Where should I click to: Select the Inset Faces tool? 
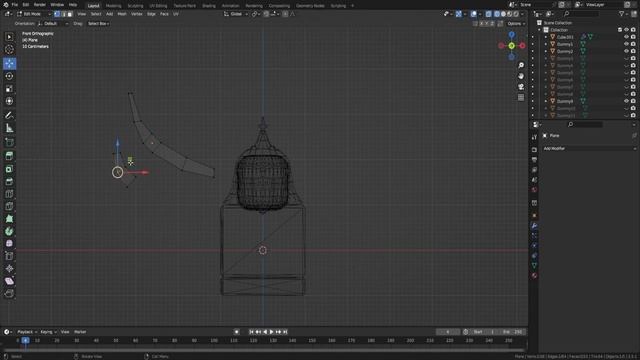(9, 169)
